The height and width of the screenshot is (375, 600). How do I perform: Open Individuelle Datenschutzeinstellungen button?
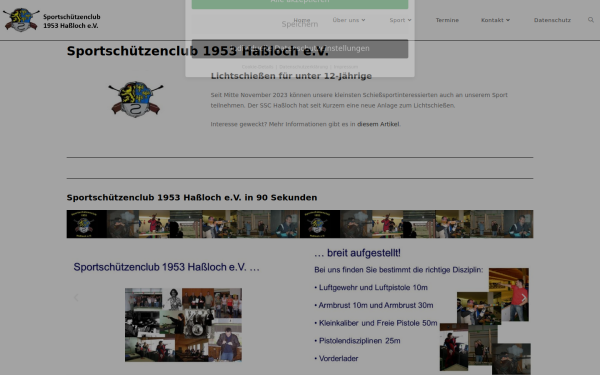(300, 49)
